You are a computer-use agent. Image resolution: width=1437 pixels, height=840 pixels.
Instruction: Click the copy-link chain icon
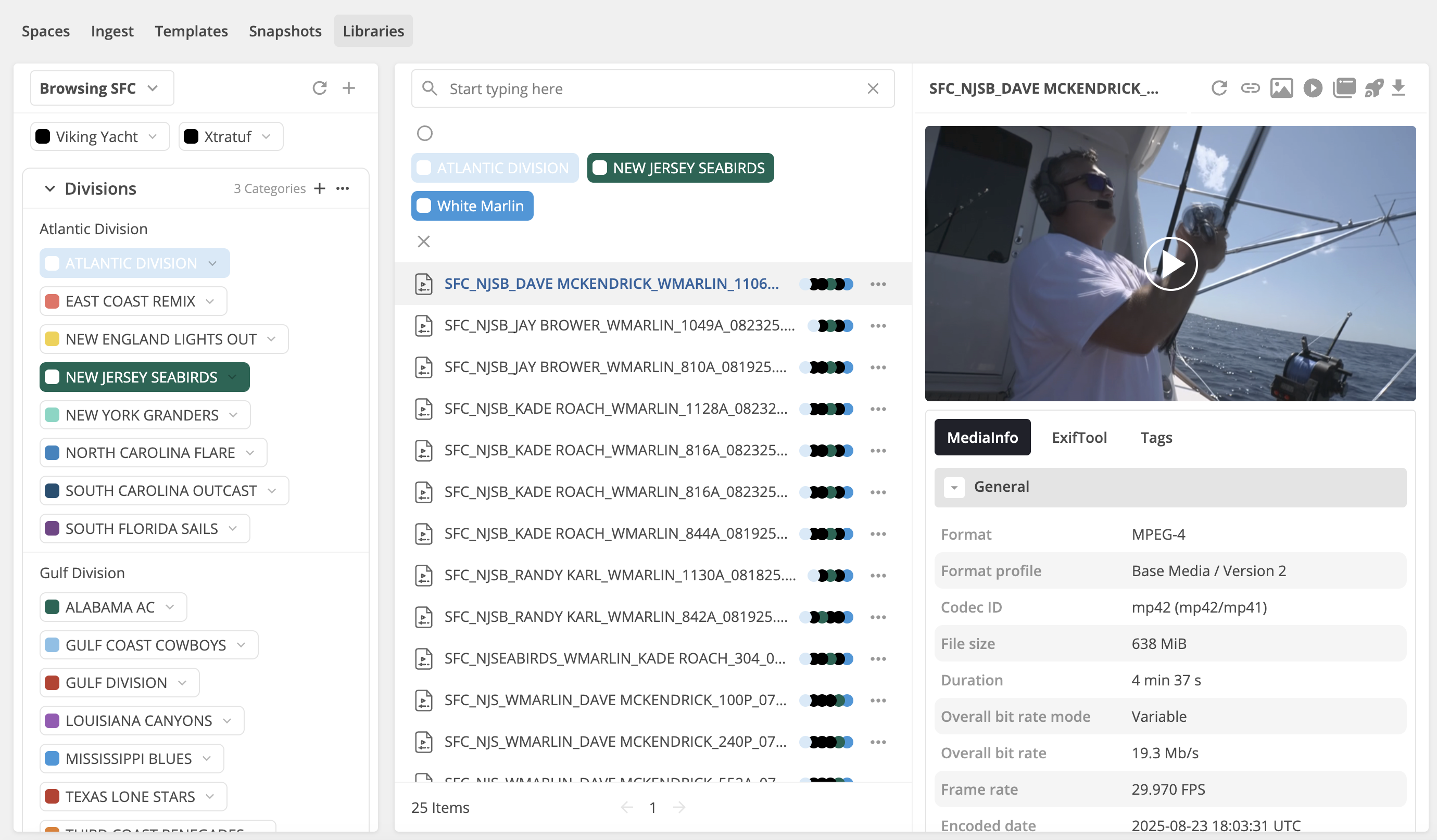pyautogui.click(x=1250, y=88)
